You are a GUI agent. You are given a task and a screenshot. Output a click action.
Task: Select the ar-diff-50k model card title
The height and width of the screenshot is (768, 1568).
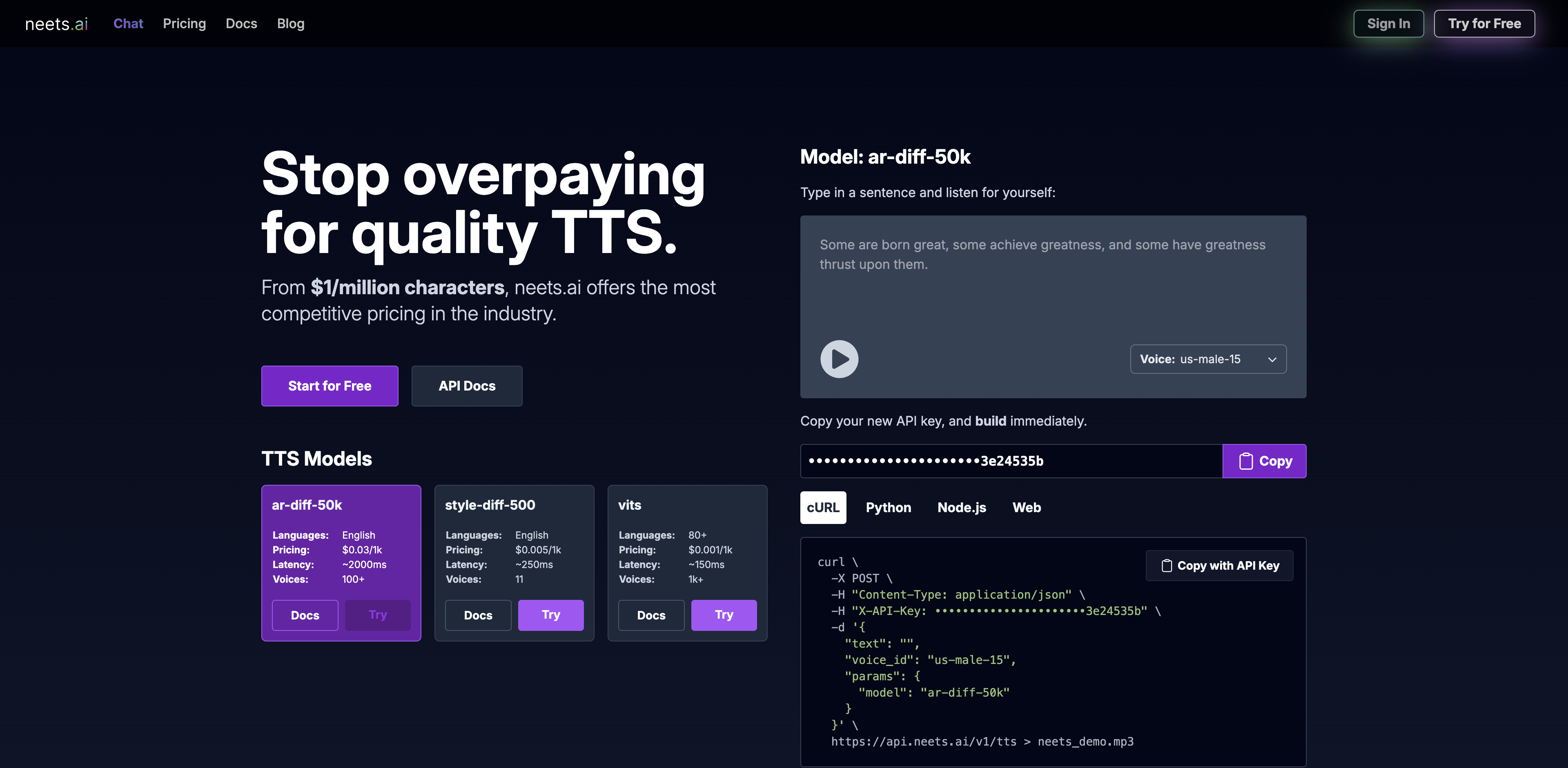pos(307,505)
